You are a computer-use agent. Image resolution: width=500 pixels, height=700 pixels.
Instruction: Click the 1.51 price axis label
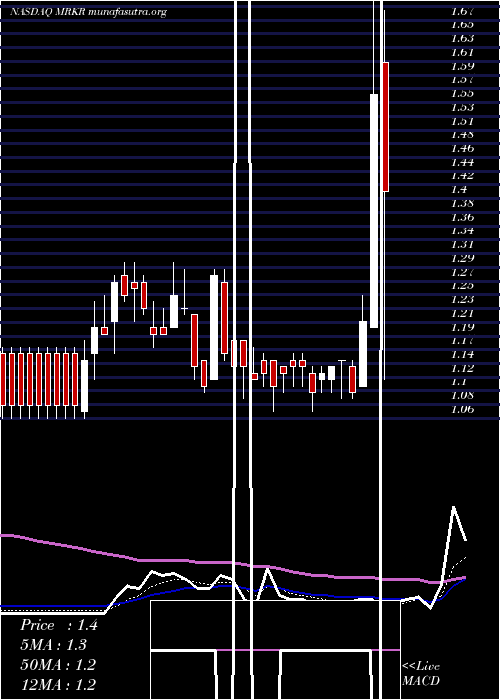tap(462, 121)
